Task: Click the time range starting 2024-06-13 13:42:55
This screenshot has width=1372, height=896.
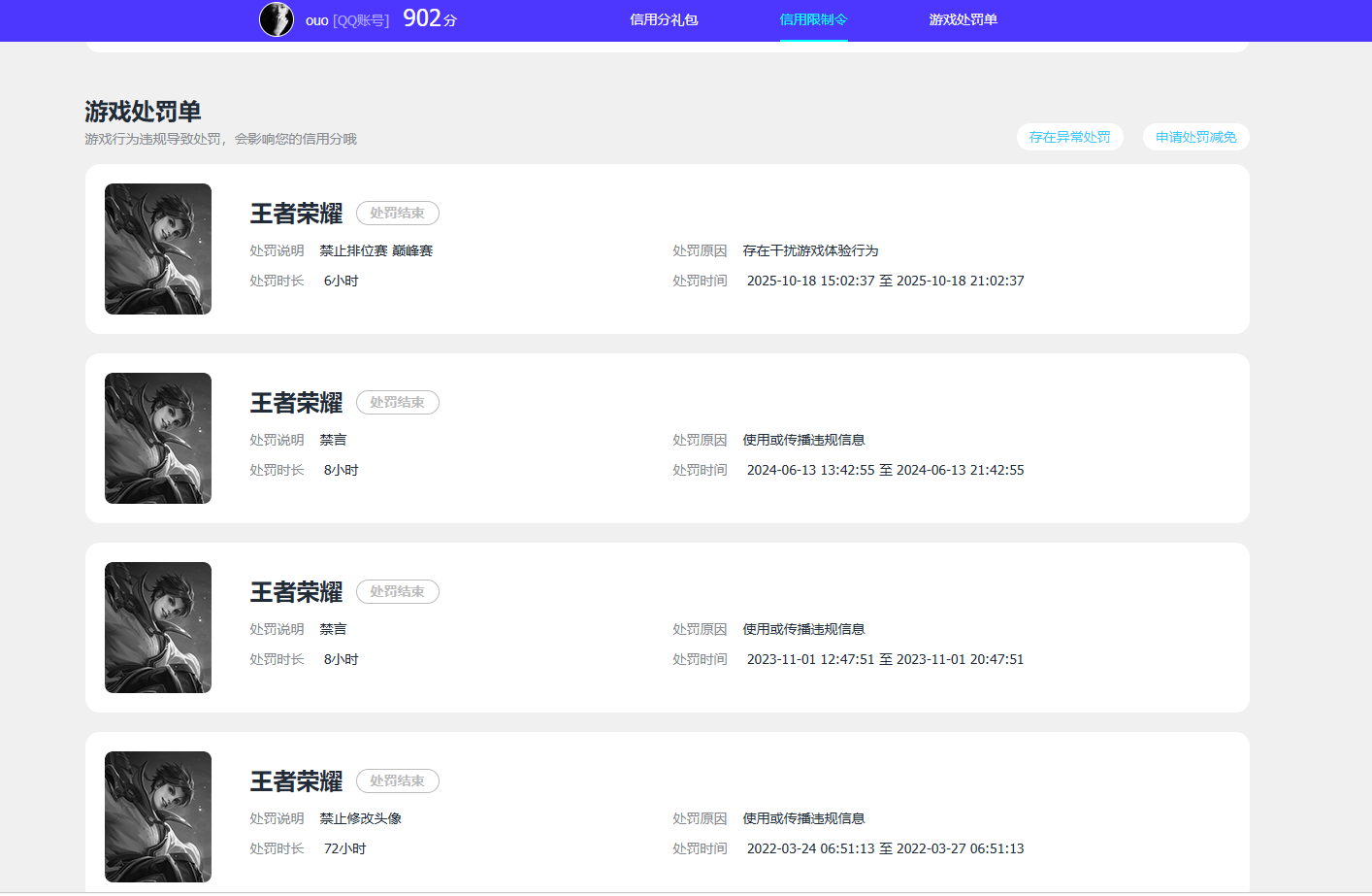Action: [886, 470]
